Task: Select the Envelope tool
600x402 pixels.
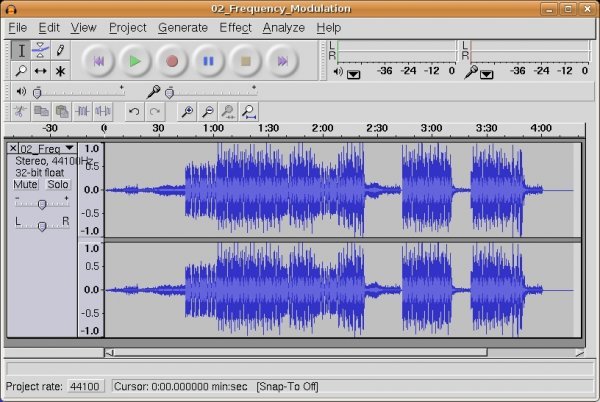Action: [41, 50]
